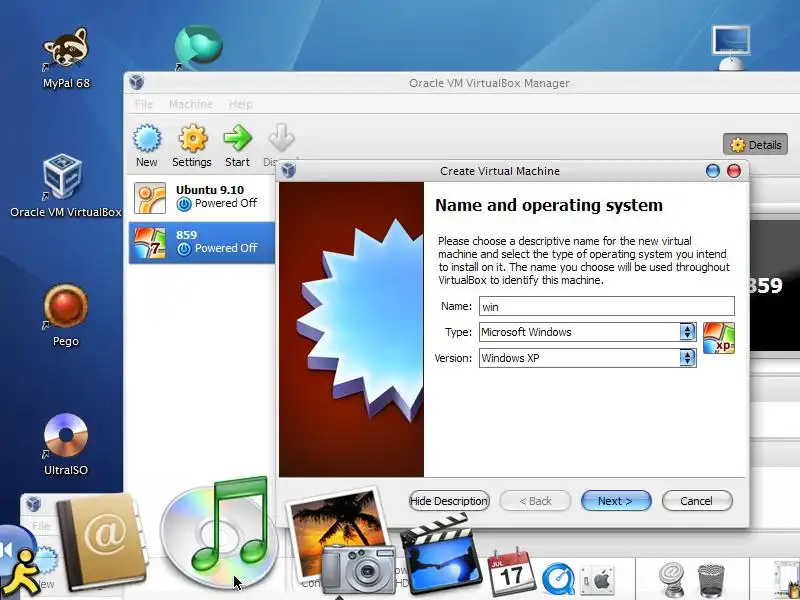Cancel the Create Virtual Machine wizard
This screenshot has height=600, width=800.
click(x=697, y=501)
